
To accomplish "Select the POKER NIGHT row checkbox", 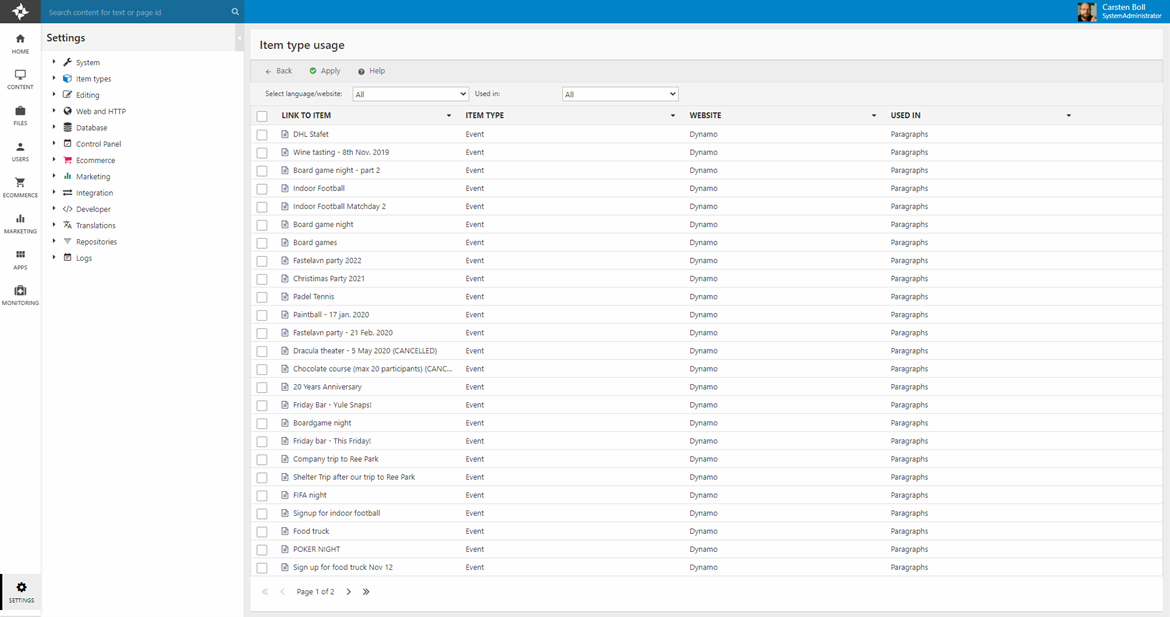I will 262,550.
